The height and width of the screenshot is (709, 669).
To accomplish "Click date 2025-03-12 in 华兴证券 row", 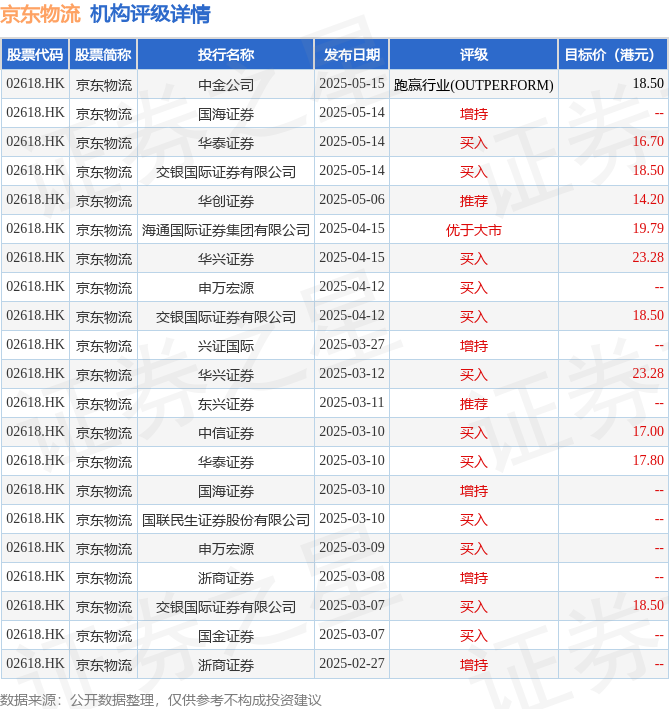I will click(352, 373).
